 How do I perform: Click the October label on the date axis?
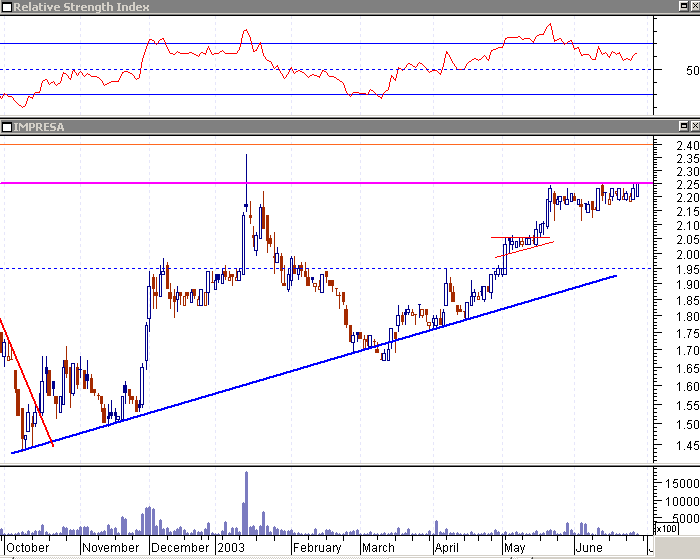point(27,547)
